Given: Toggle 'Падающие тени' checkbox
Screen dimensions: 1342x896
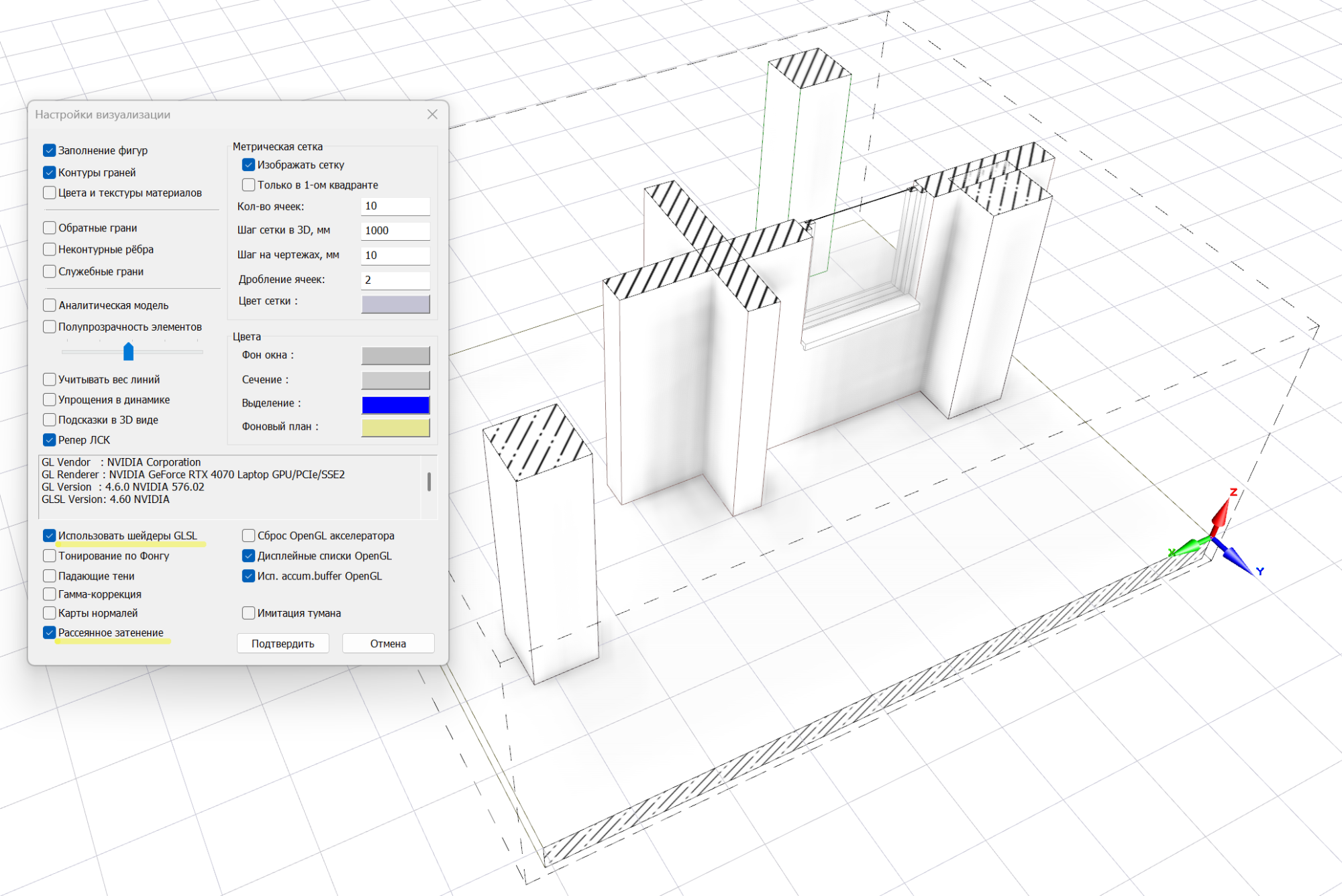Looking at the screenshot, I should [x=50, y=576].
